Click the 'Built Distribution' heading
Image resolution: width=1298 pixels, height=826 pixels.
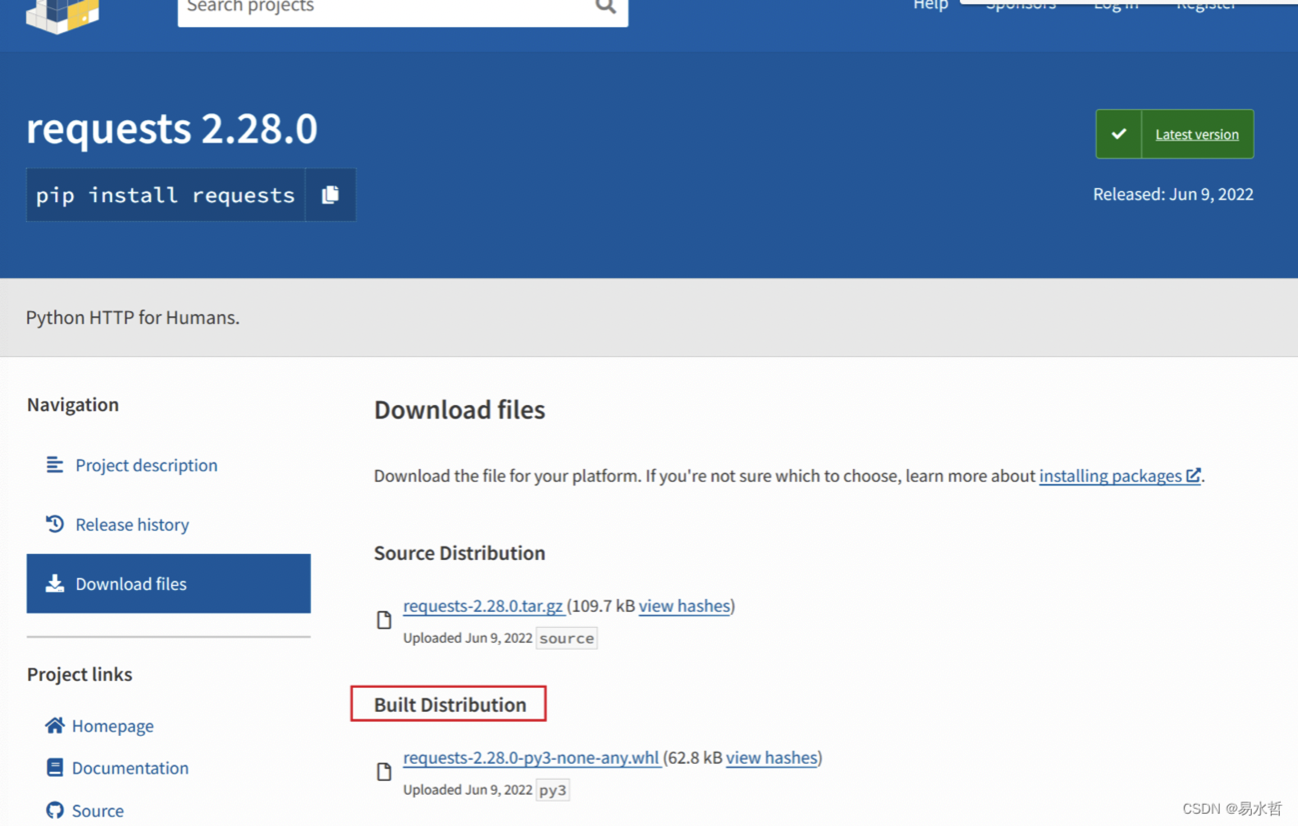(x=450, y=705)
